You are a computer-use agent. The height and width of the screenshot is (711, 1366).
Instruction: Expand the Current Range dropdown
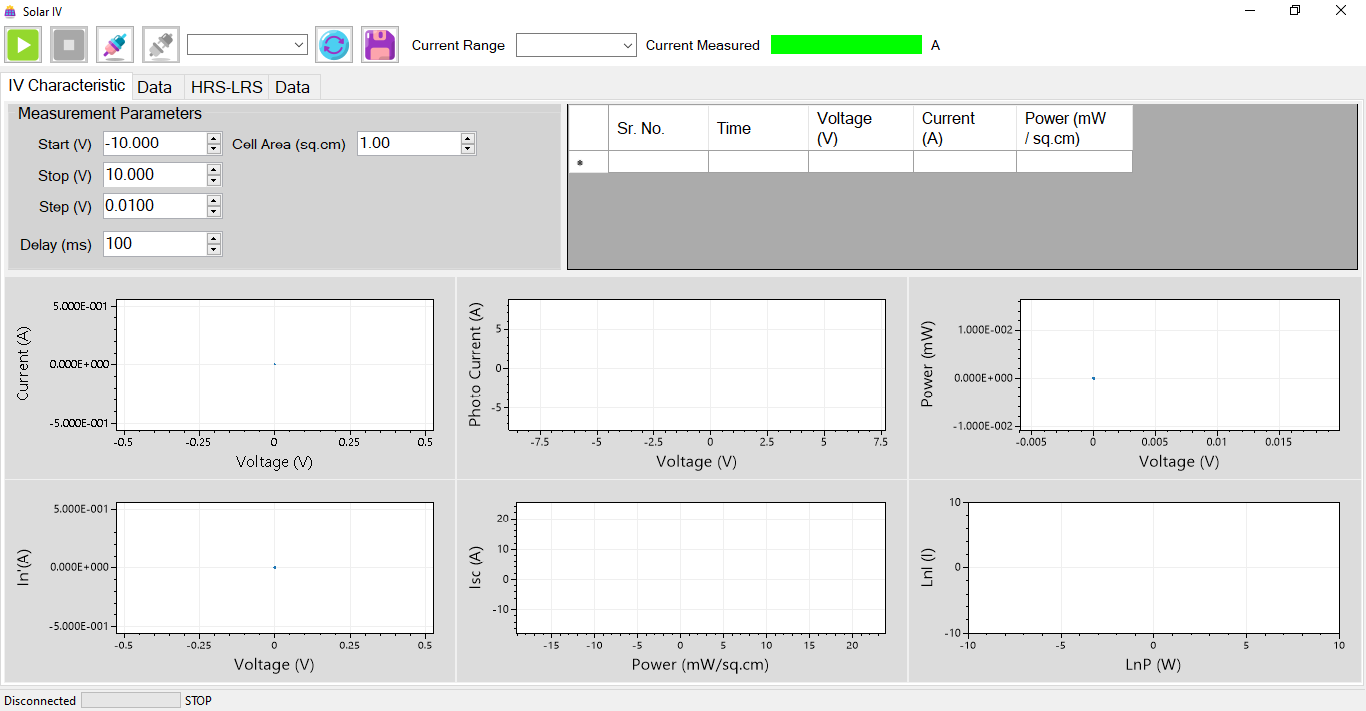(x=576, y=45)
